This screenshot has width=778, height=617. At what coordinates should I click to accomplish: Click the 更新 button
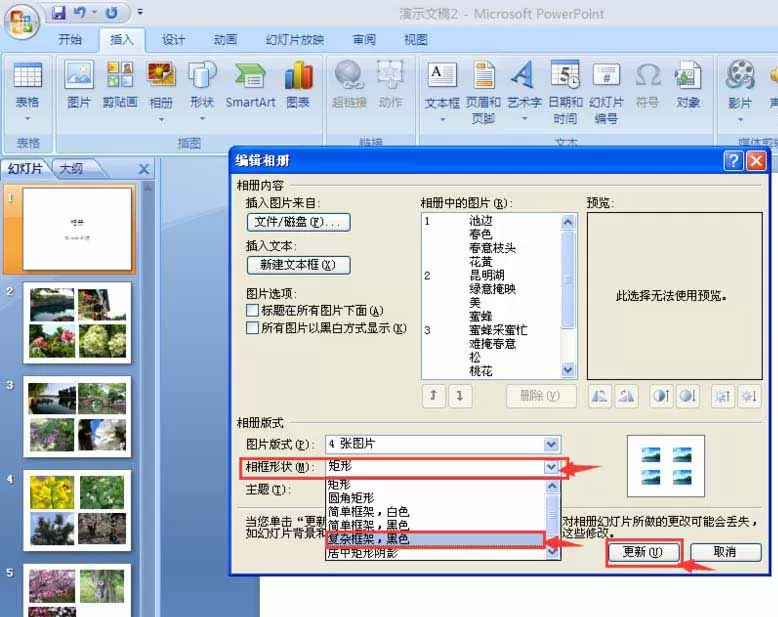(x=643, y=552)
